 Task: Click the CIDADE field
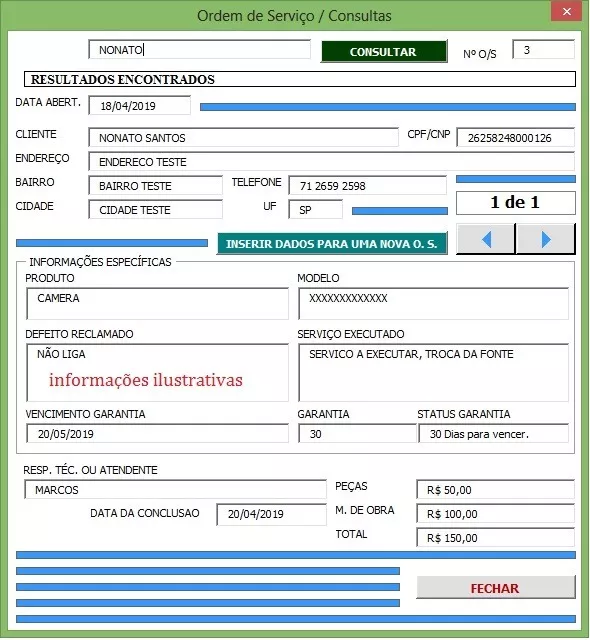(155, 210)
